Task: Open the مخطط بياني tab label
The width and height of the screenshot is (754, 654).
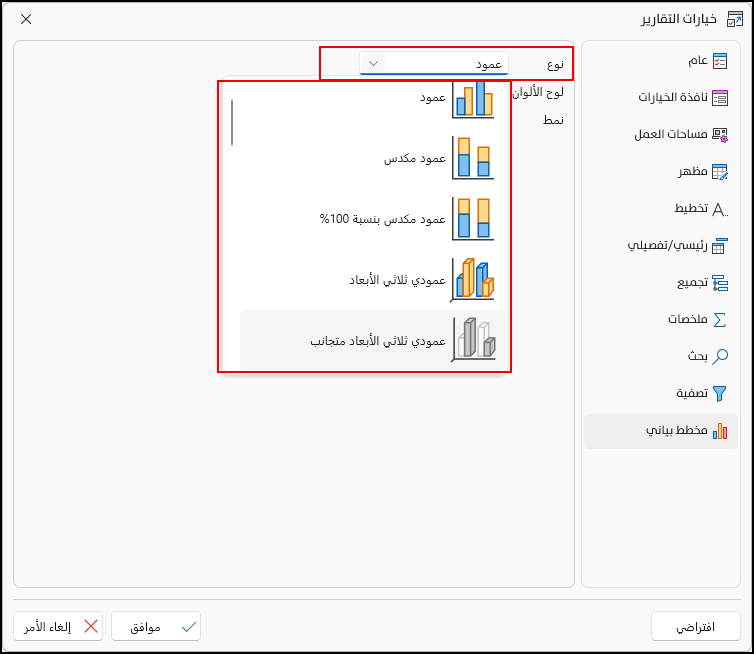Action: (677, 430)
